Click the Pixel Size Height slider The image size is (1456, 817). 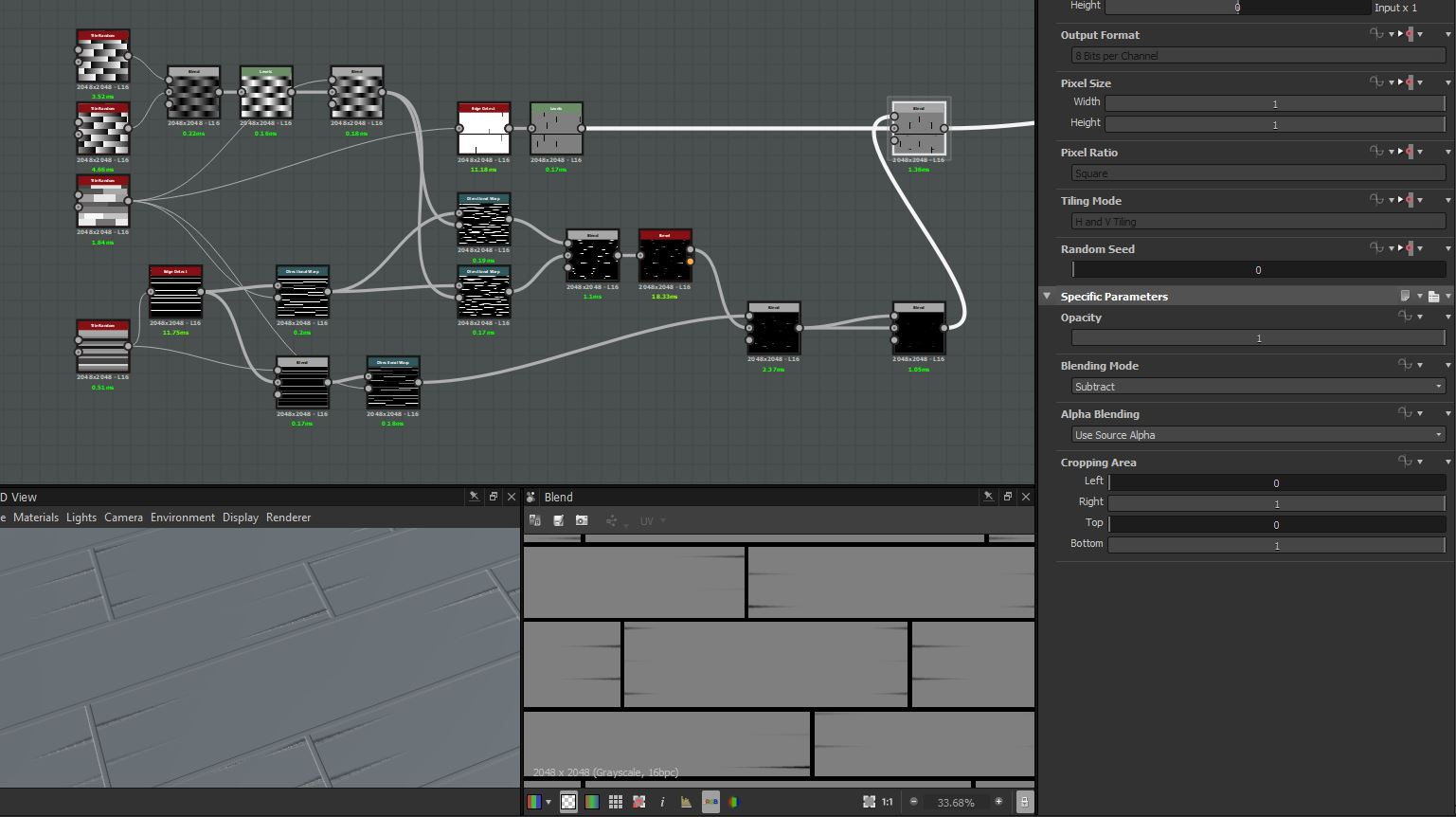click(x=1275, y=124)
